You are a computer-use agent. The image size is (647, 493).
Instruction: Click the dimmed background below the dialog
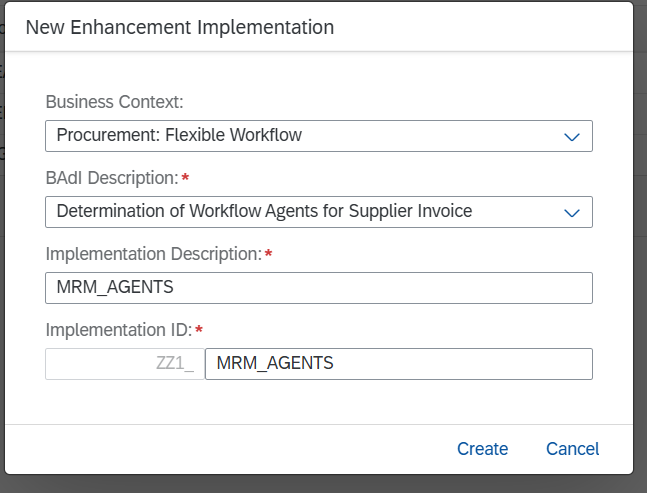(x=324, y=484)
